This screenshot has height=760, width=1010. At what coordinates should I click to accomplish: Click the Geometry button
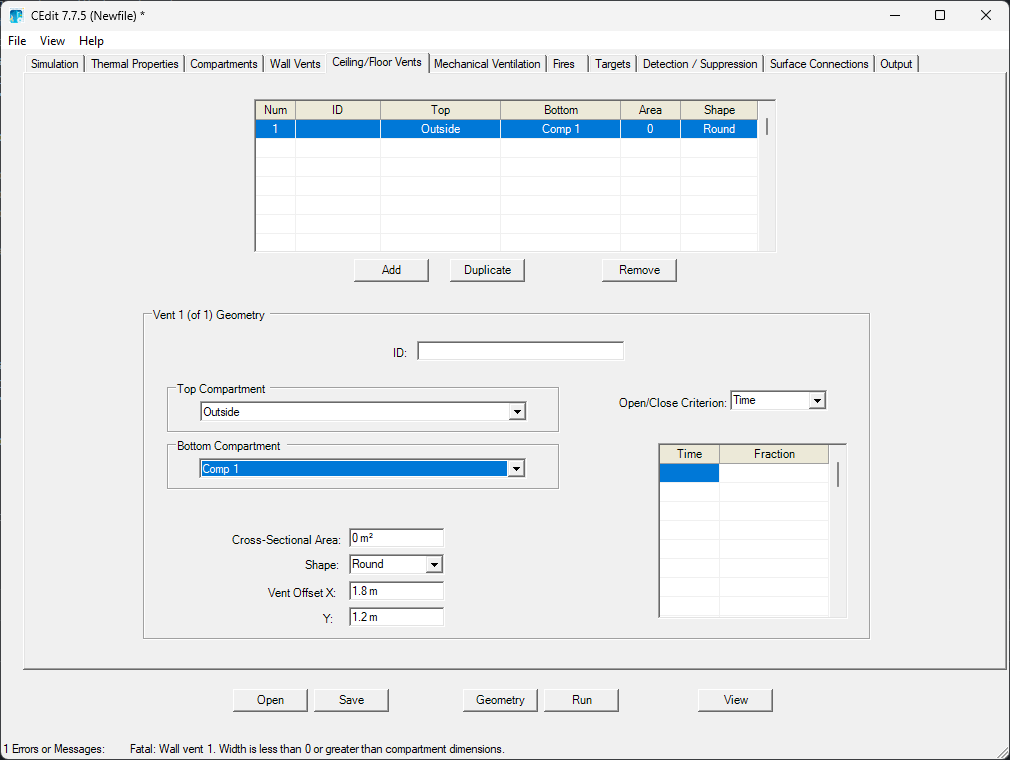tap(500, 700)
